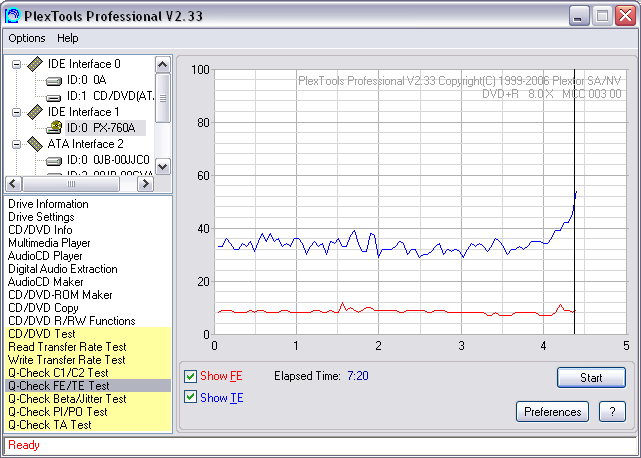641x458 pixels.
Task: Collapse the IDE Interface 0 tree node
Action: pyautogui.click(x=16, y=64)
